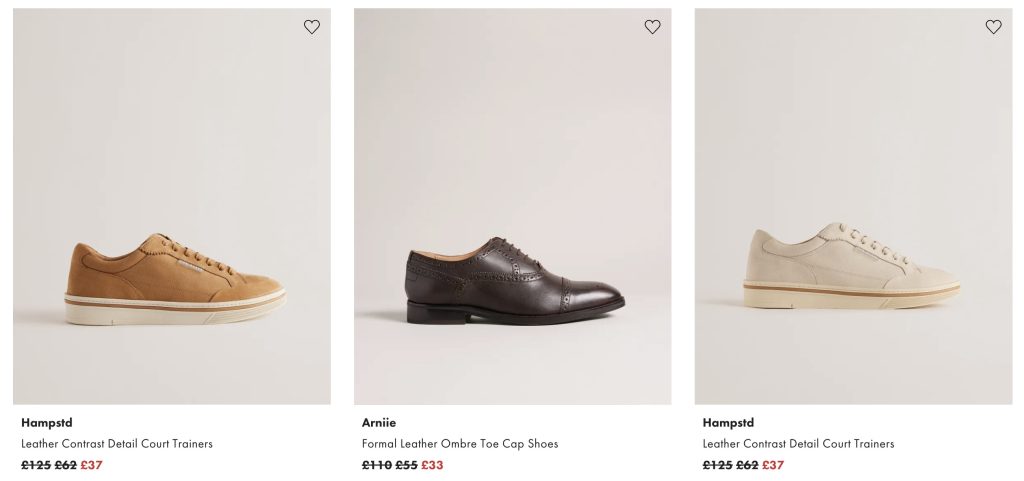Click the wishlist heart on Arniie shoe
The height and width of the screenshot is (481, 1024).
click(x=652, y=27)
